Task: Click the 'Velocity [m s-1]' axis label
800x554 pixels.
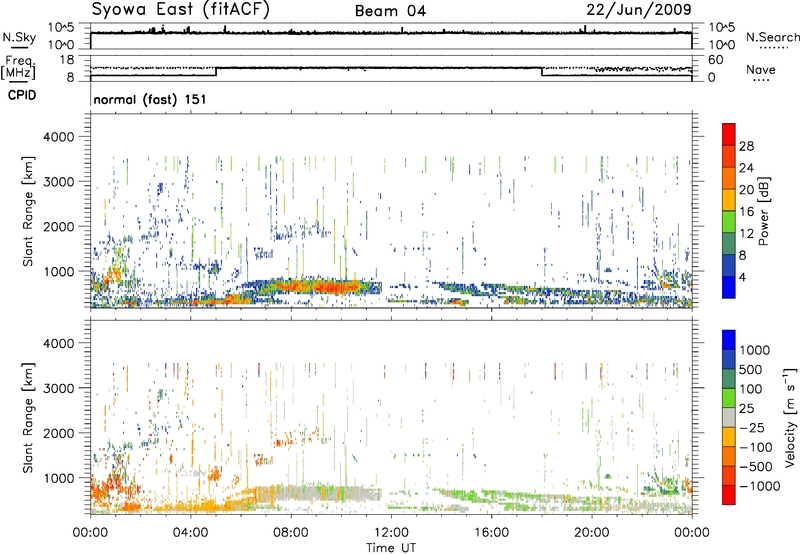Action: coord(790,417)
